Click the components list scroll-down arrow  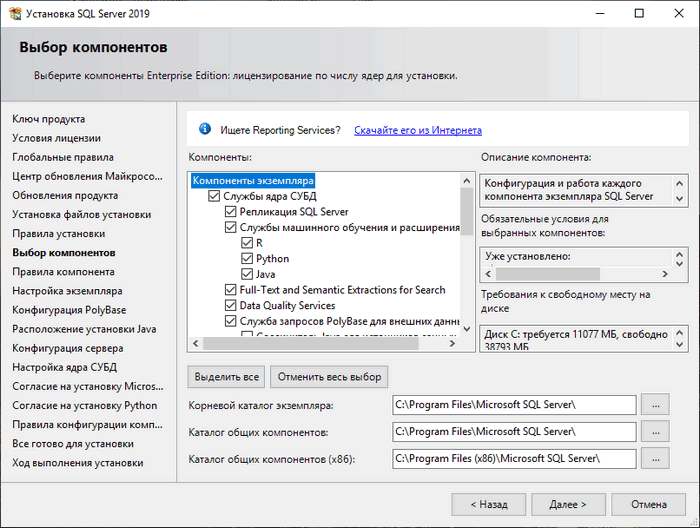[467, 329]
